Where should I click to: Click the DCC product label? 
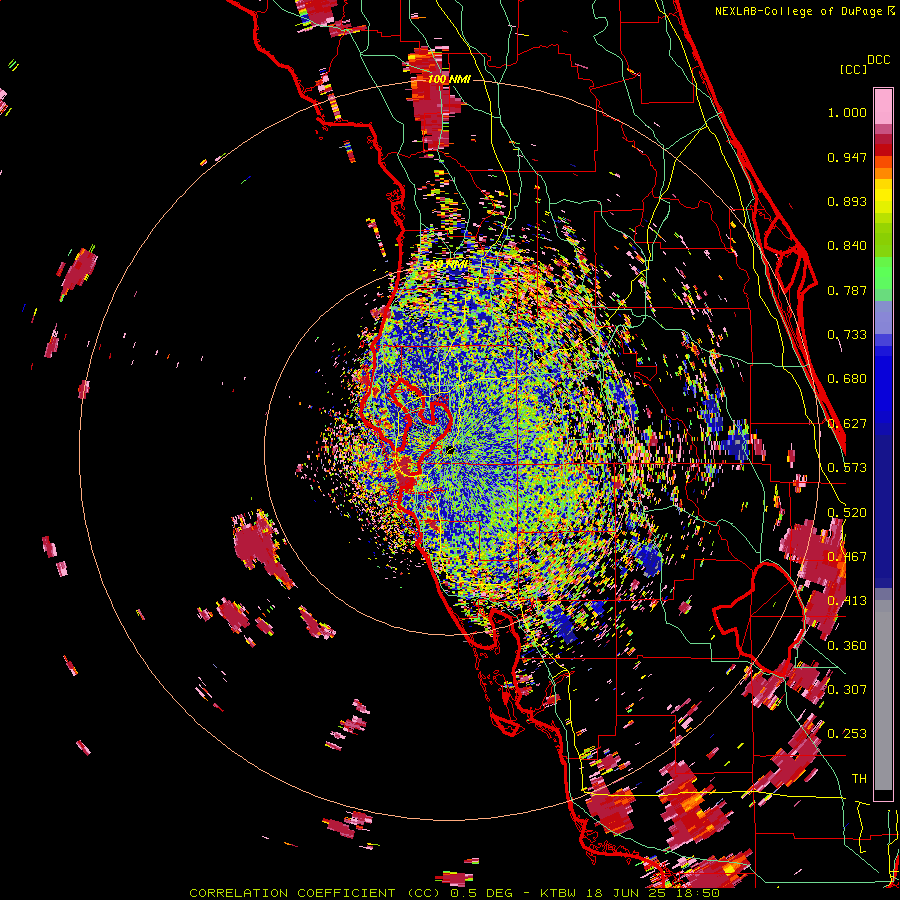click(x=878, y=60)
